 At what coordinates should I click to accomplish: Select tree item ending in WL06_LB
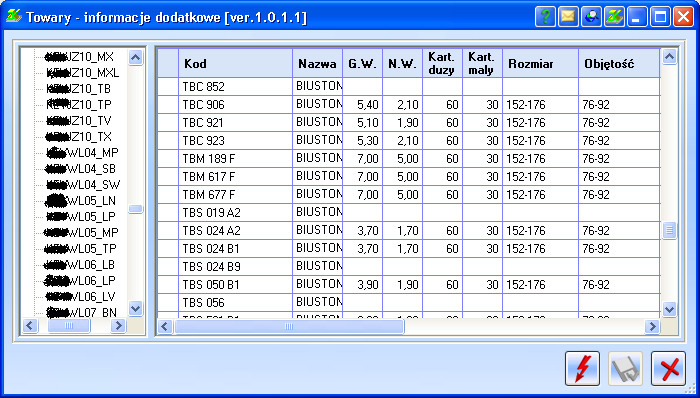[x=80, y=265]
